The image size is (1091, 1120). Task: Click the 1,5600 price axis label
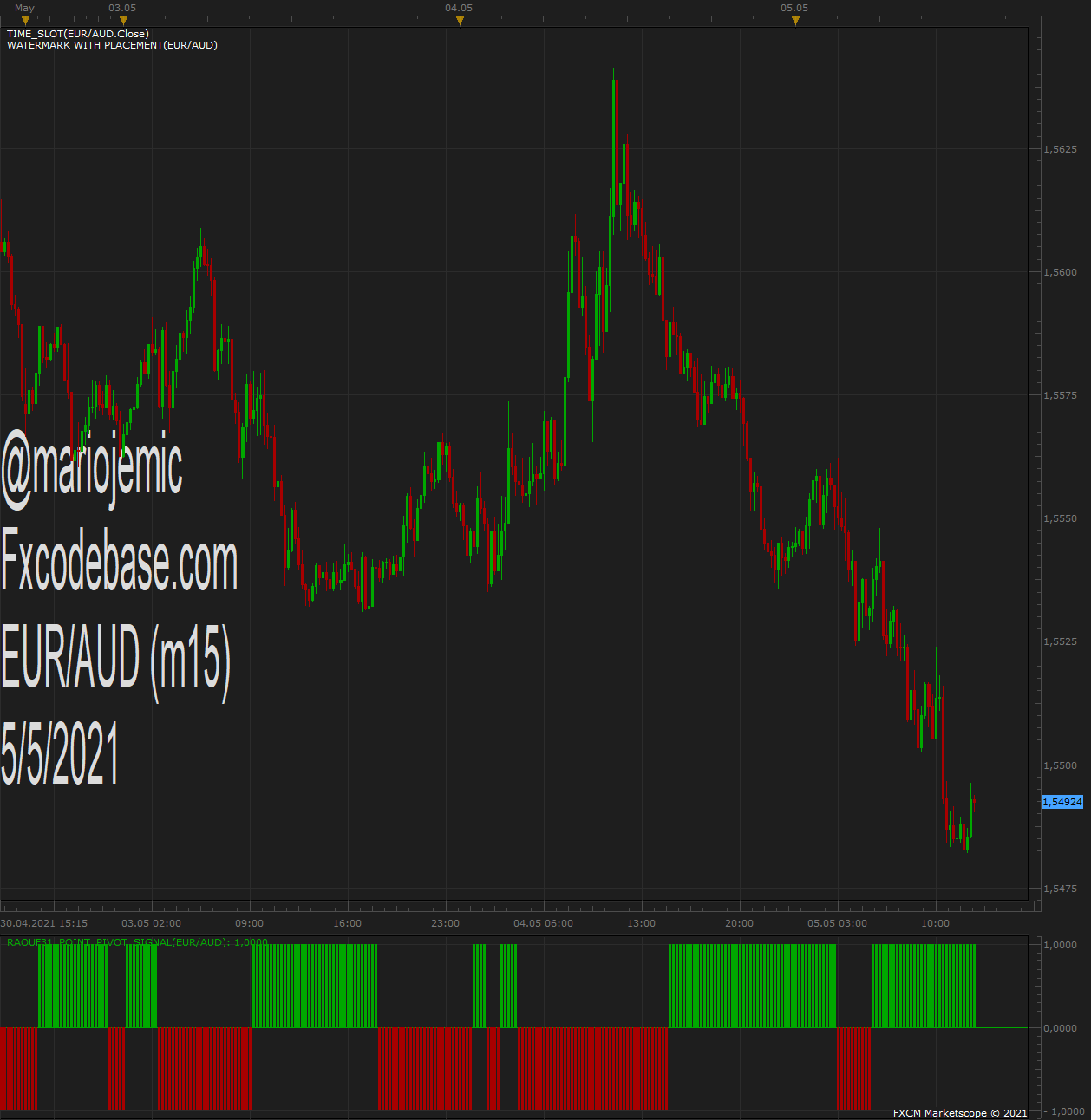(1059, 272)
